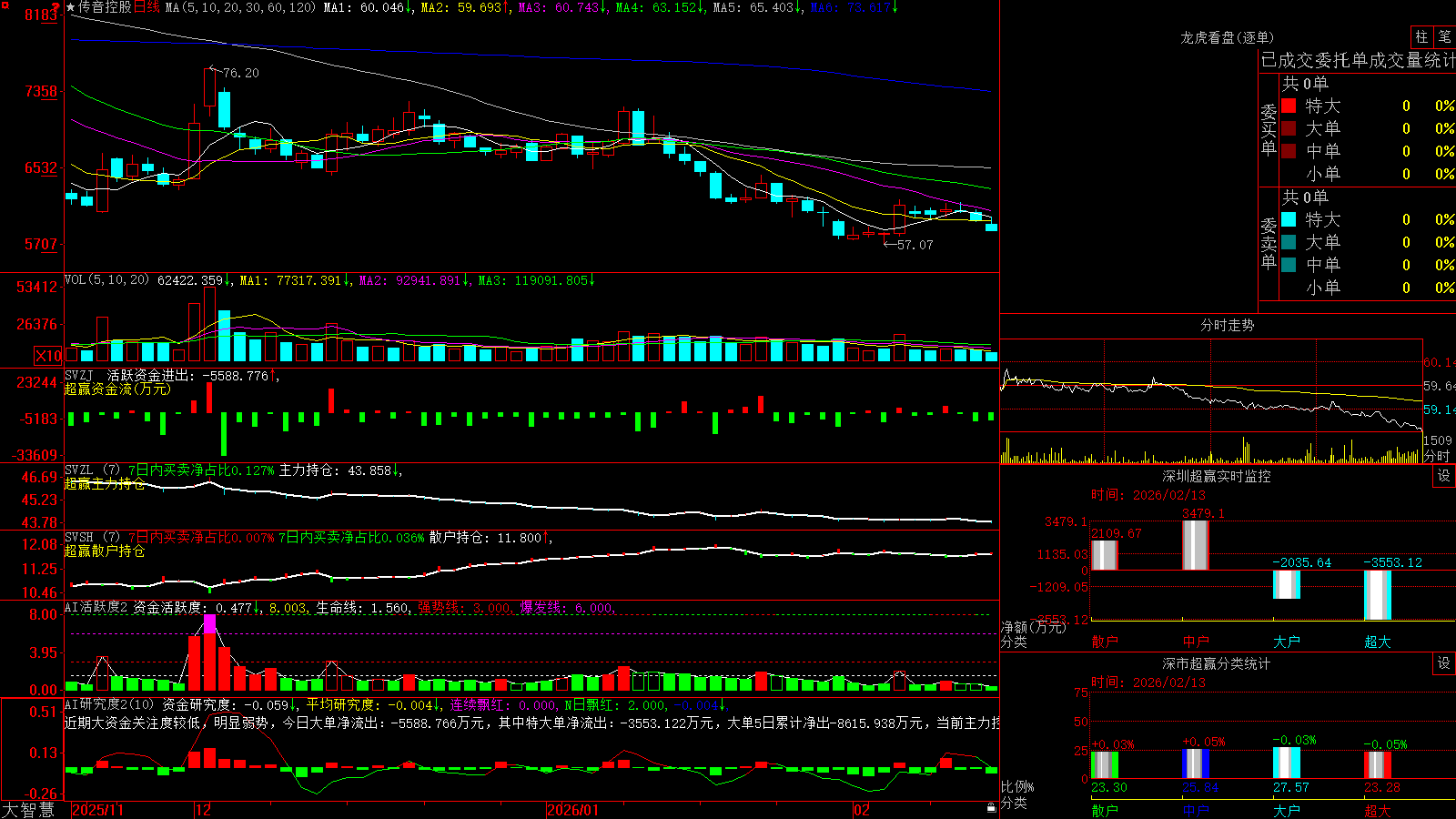Viewport: 1456px width, 819px height.
Task: Click the star before 传音控股
Action: pos(71,7)
